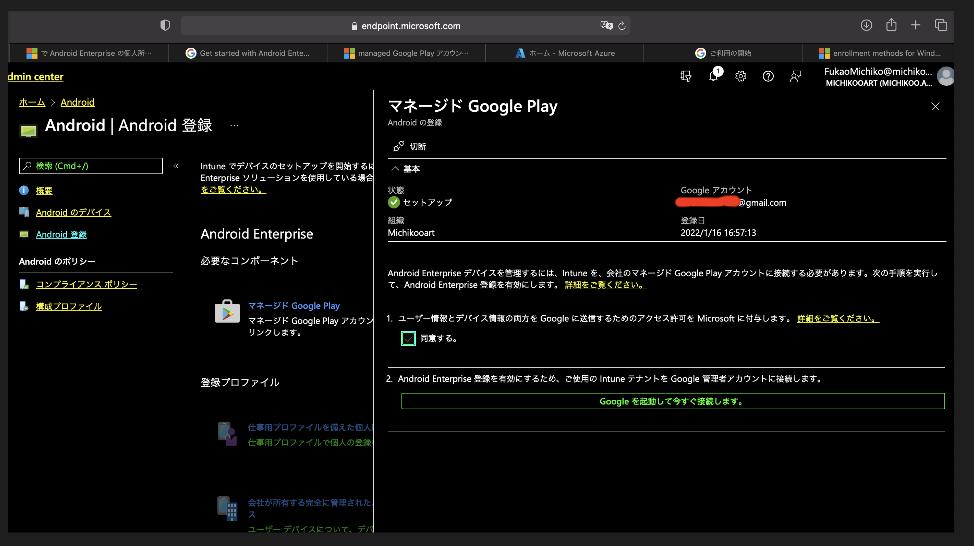Open 詳細をご覧ください link in intro paragraph
The width and height of the screenshot is (974, 546).
(605, 285)
